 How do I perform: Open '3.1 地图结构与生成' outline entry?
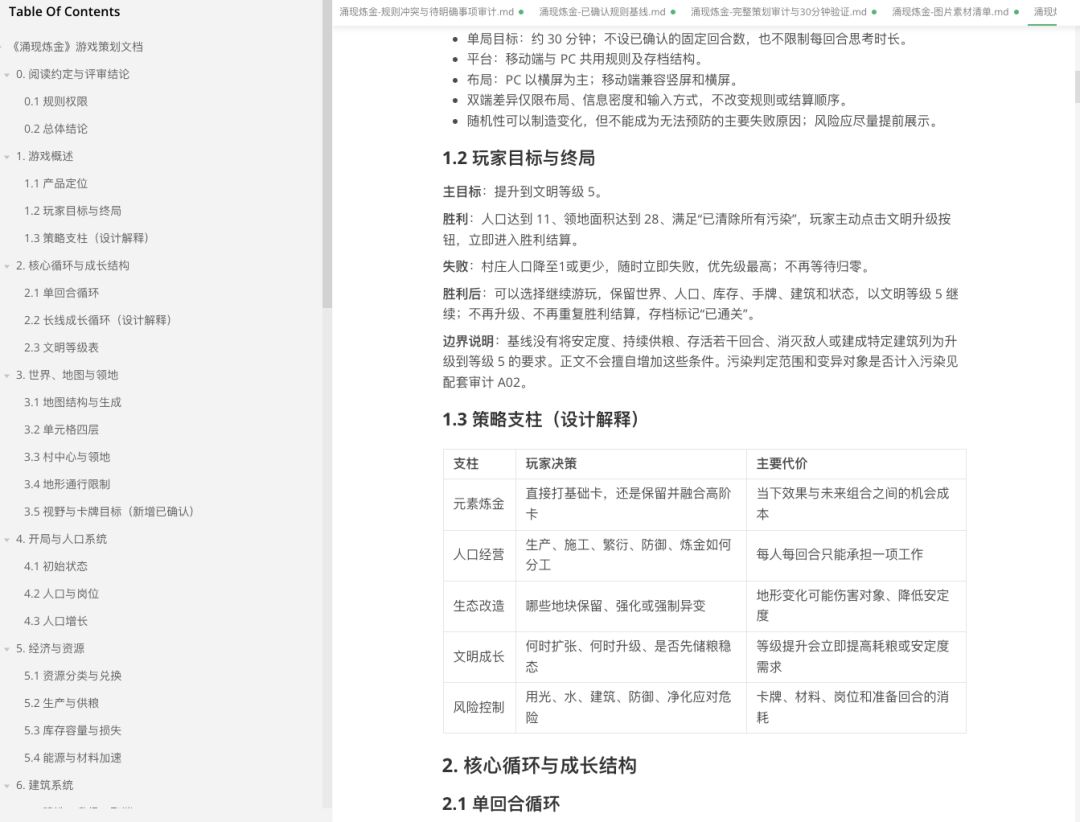pos(72,402)
